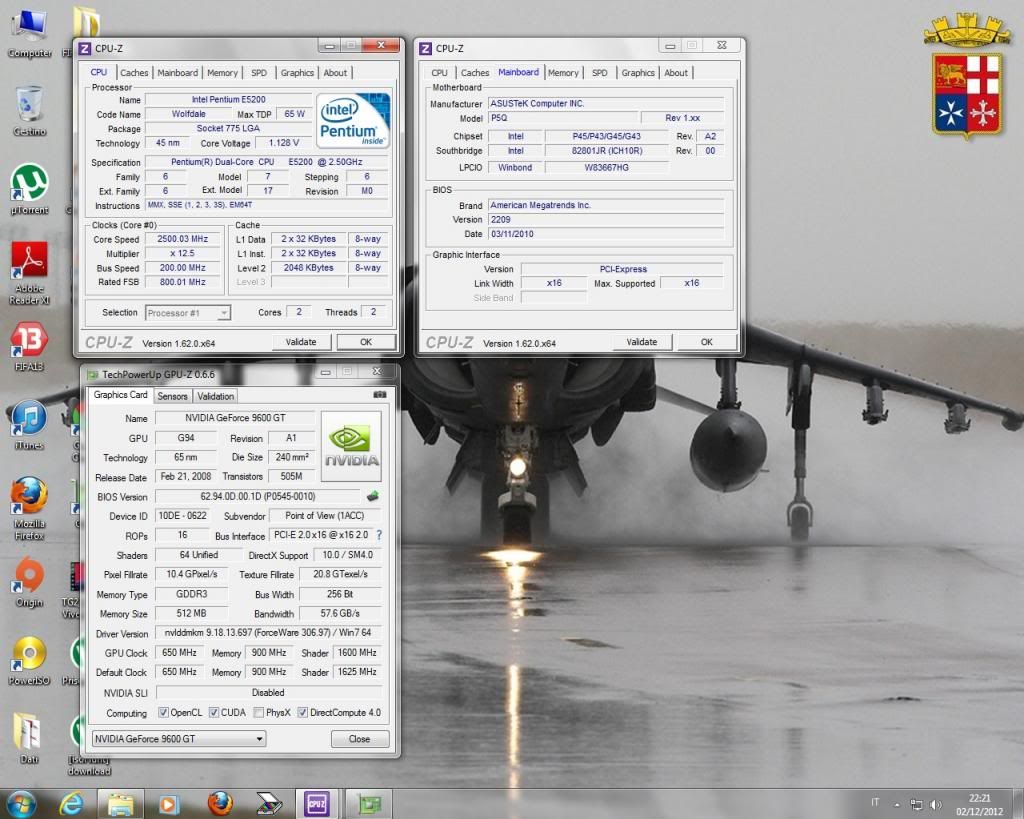The height and width of the screenshot is (819, 1024).
Task: Click the GPU-Z screenshot camera icon
Action: [379, 396]
